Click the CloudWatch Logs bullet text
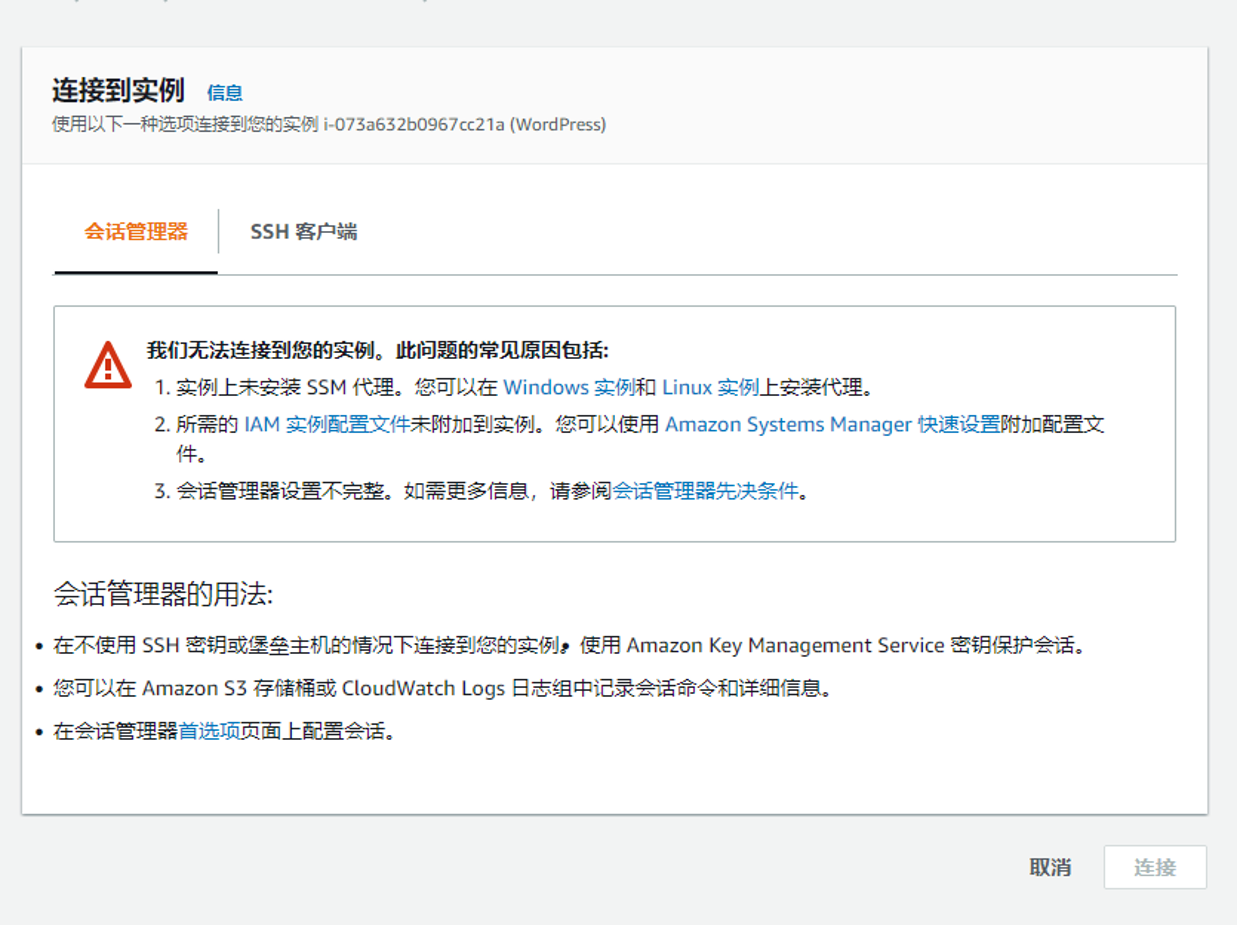Viewport: 1237px width, 927px height. [x=443, y=688]
